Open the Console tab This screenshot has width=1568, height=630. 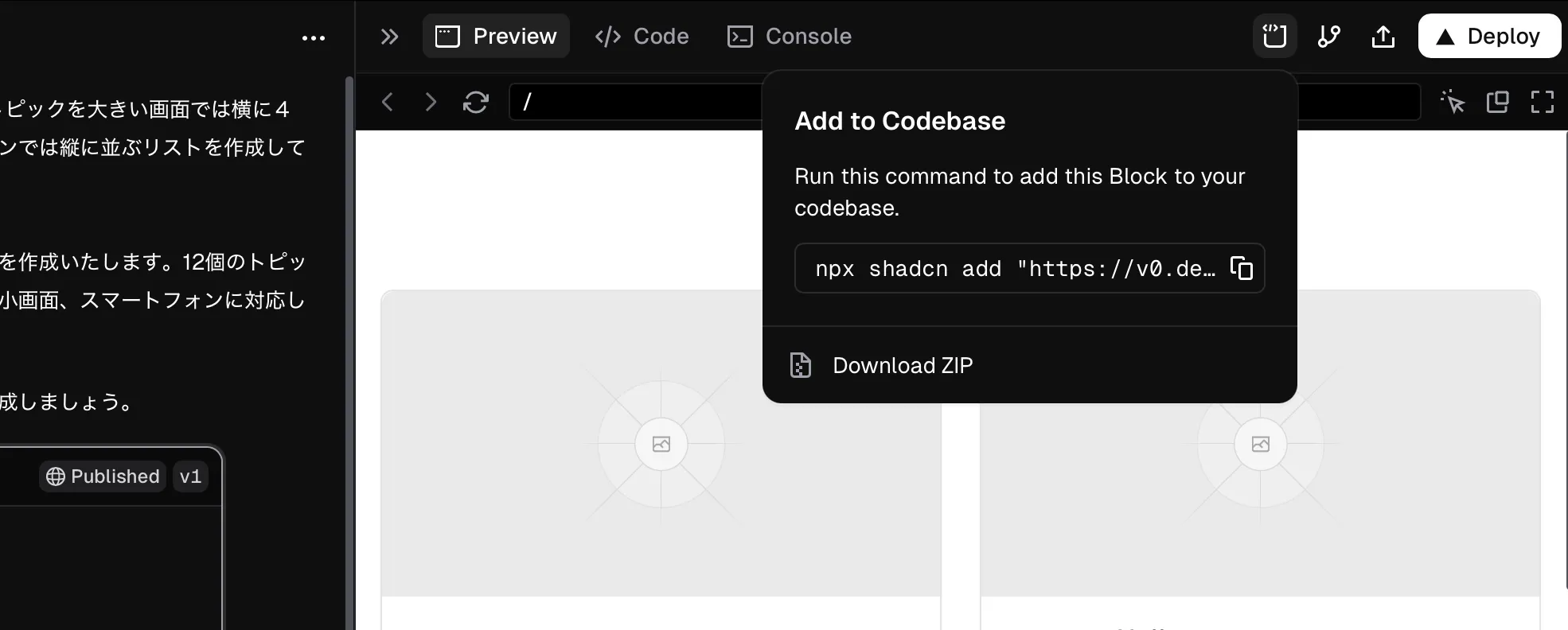(x=790, y=36)
